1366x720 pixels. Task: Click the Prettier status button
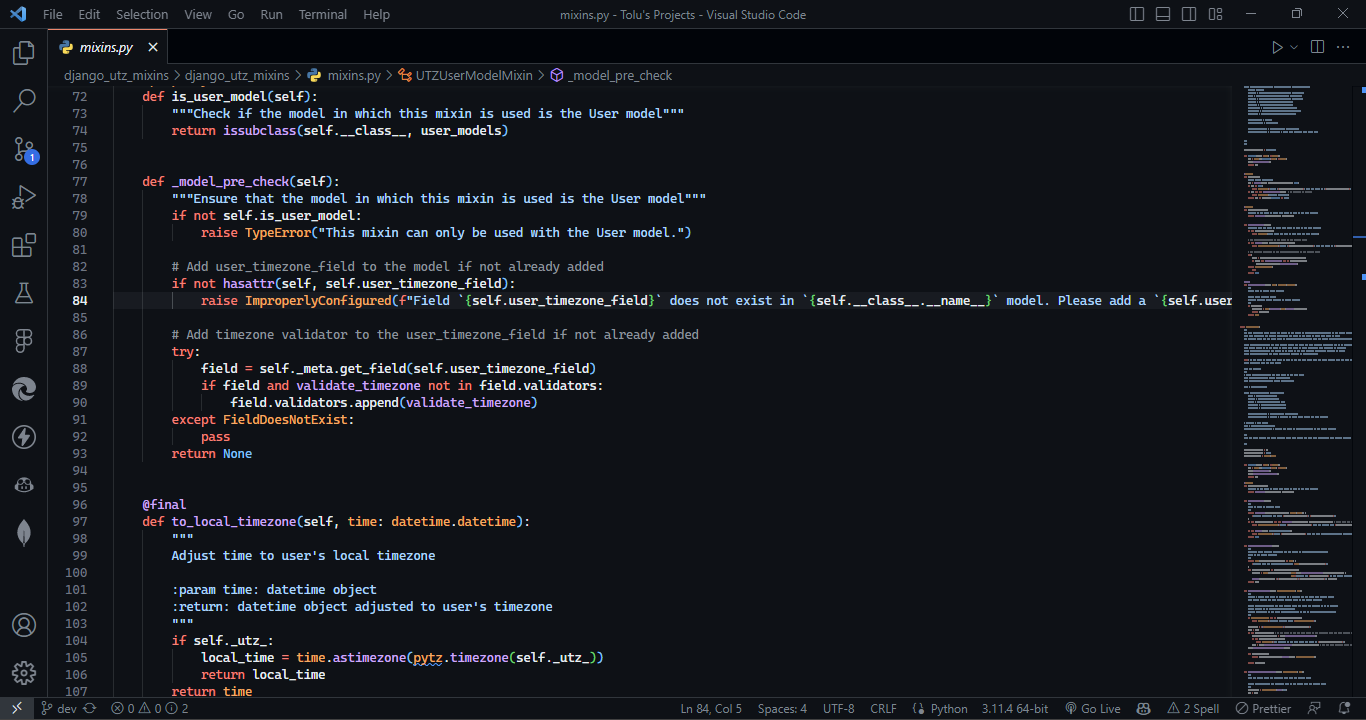click(1264, 708)
